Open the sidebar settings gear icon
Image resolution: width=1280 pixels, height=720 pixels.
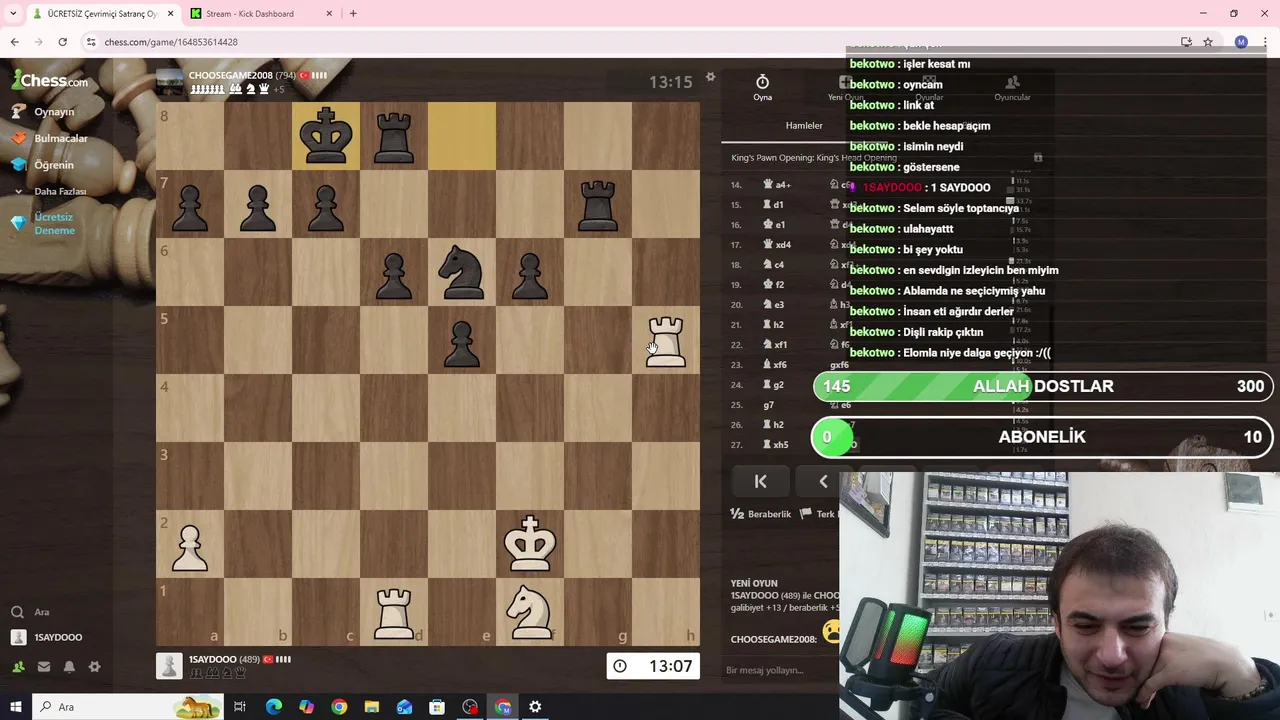click(95, 667)
